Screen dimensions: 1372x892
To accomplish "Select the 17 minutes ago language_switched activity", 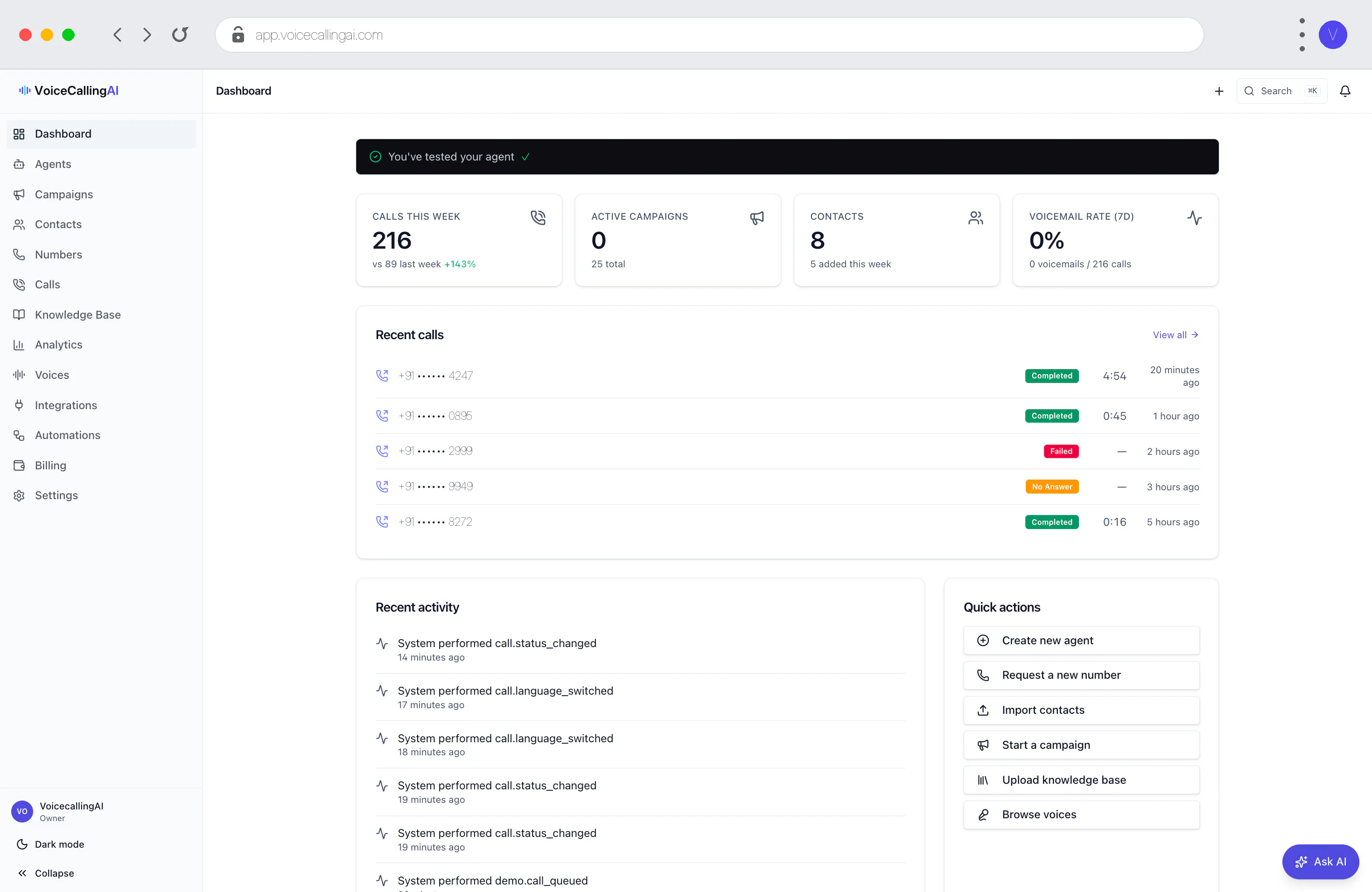I will point(640,697).
